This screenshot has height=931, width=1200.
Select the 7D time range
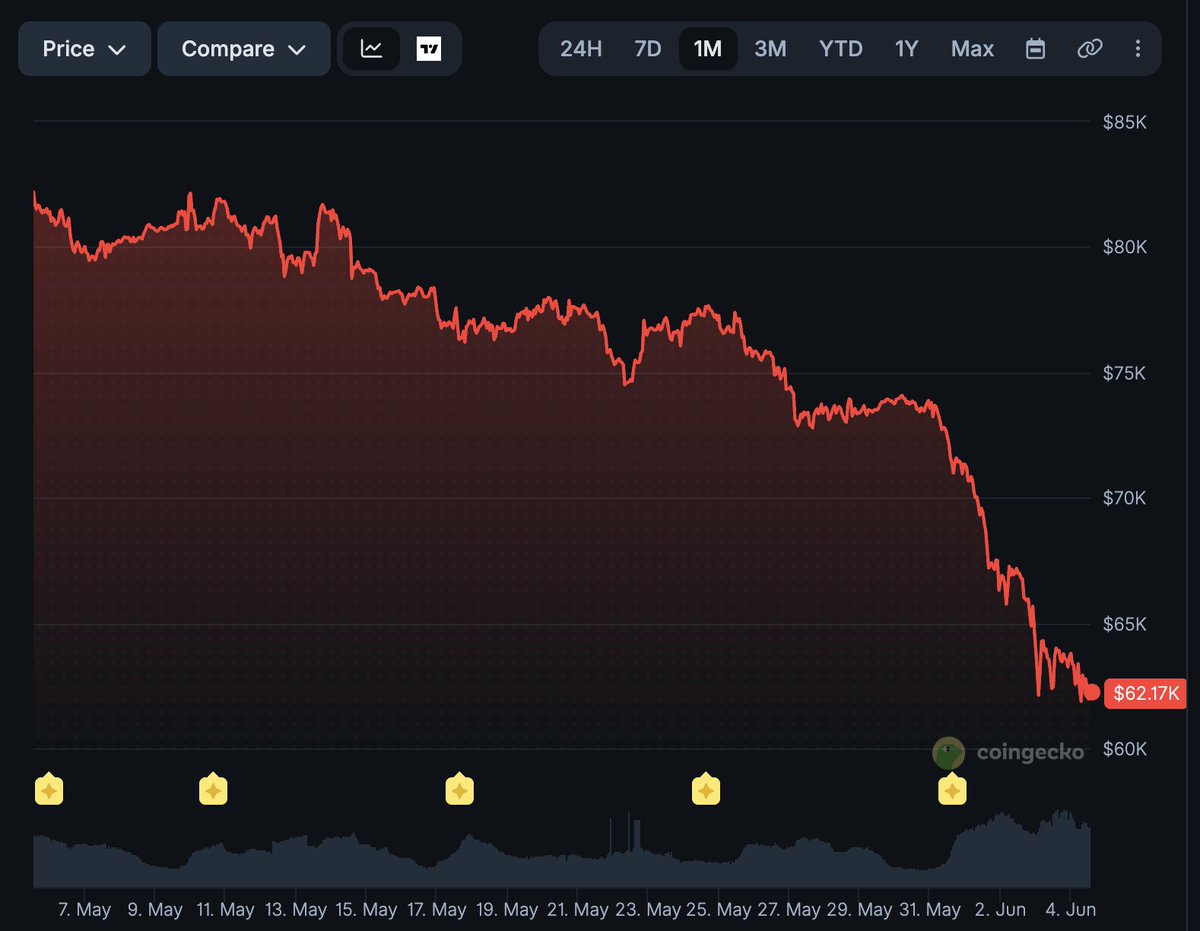click(x=648, y=49)
